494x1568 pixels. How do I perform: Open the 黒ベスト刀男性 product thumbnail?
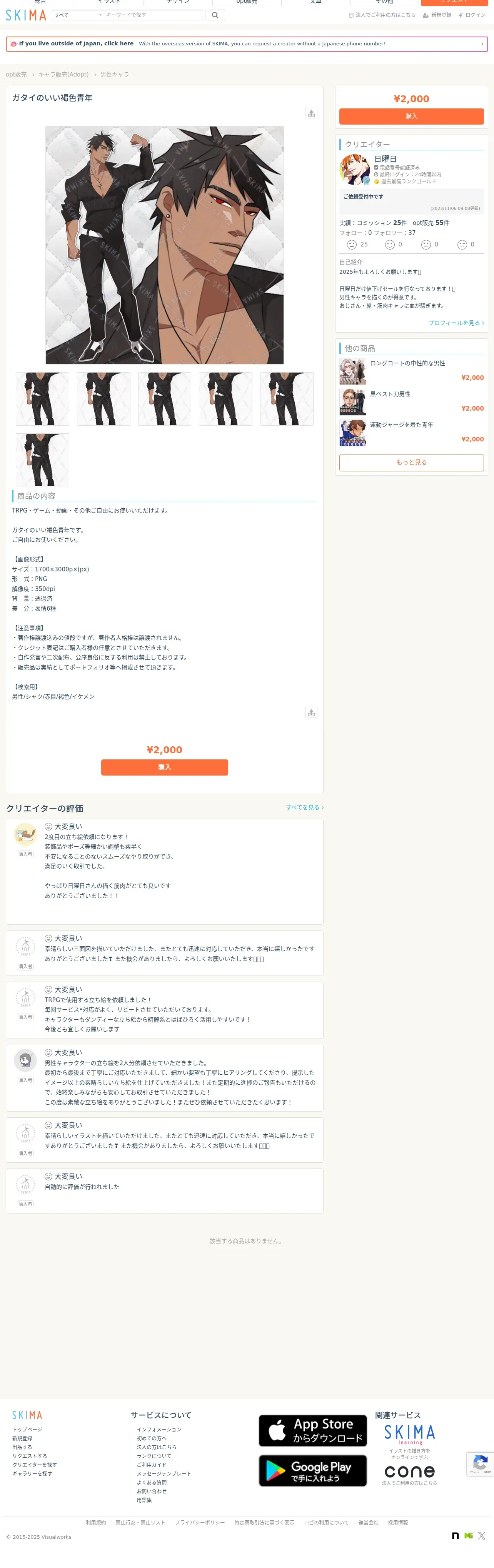[x=353, y=402]
